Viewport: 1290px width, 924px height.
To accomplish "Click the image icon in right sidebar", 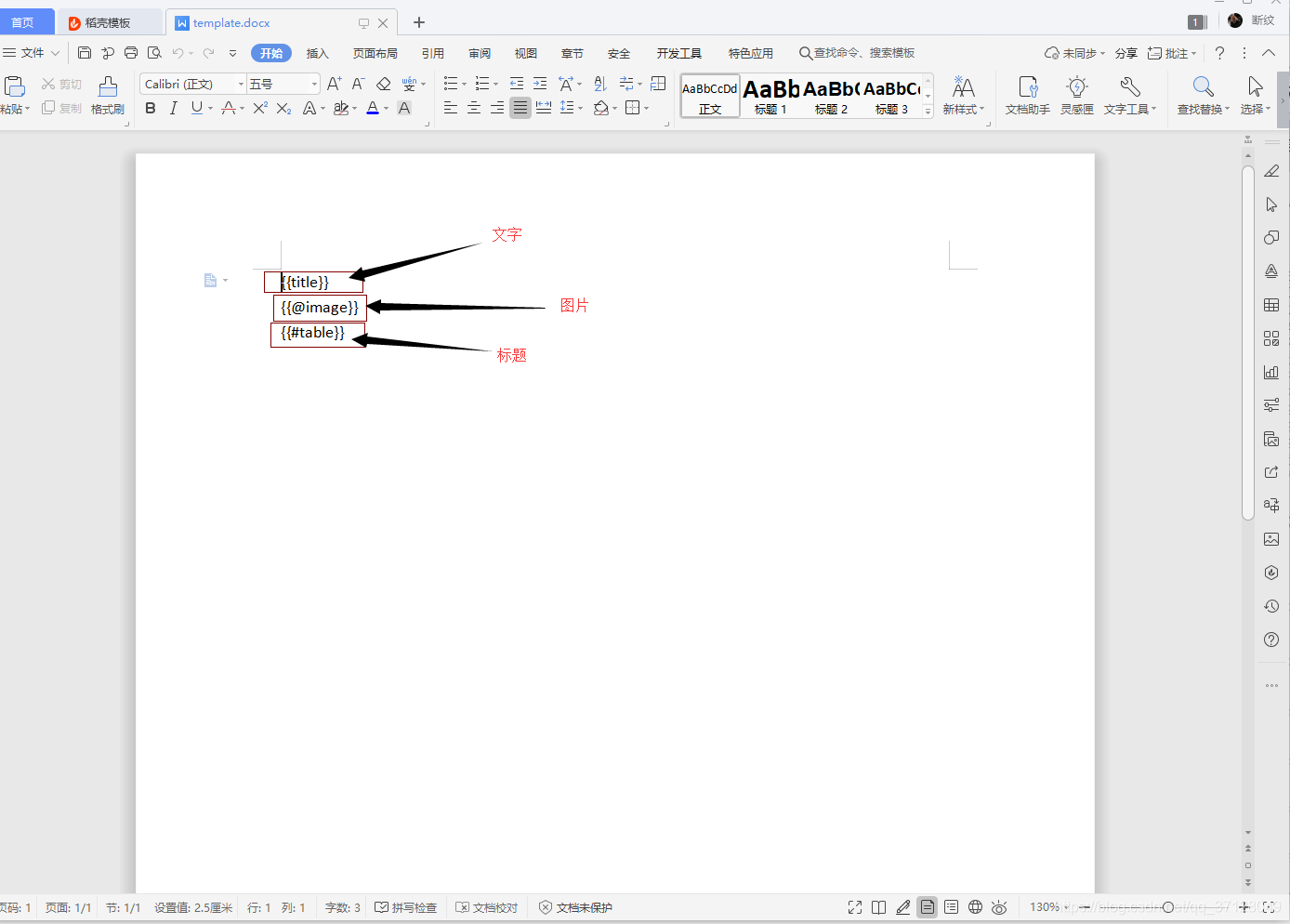I will coord(1271,539).
